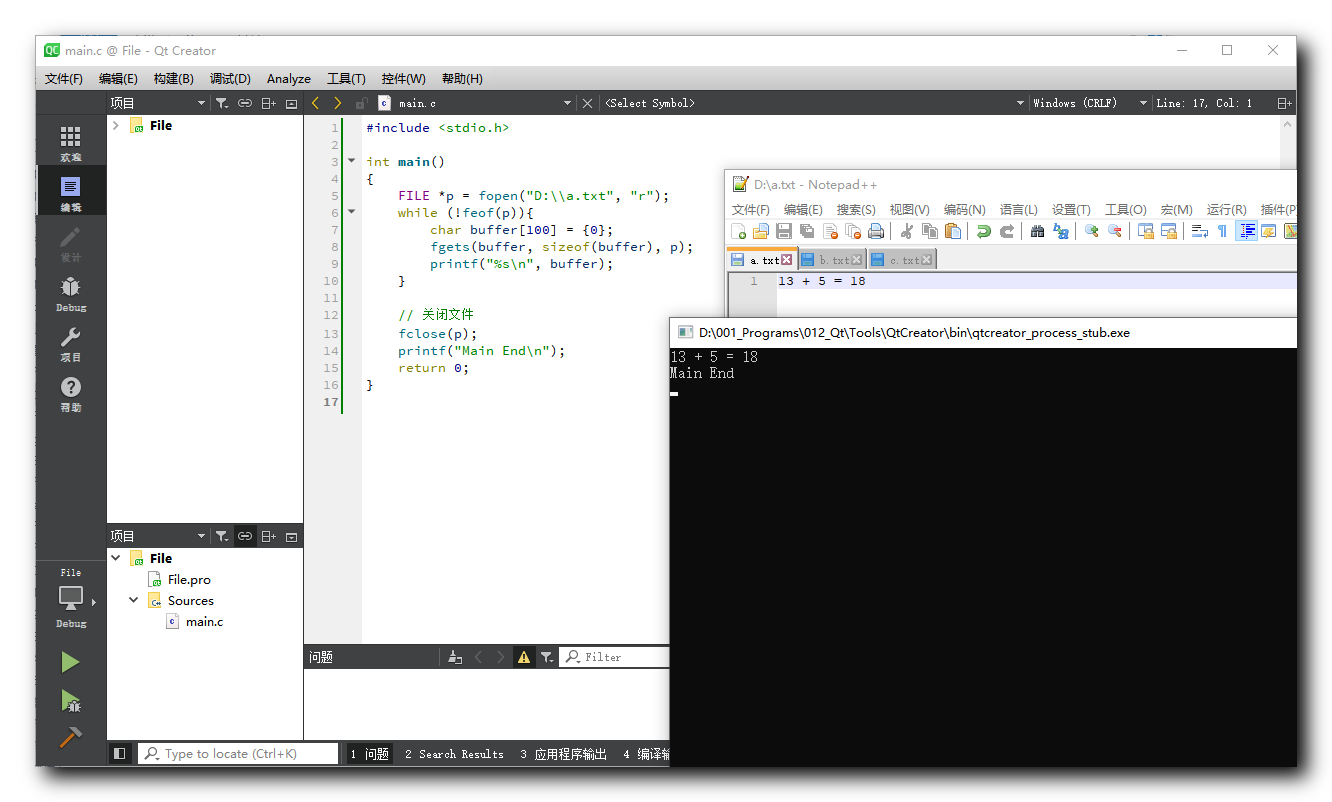This screenshot has width=1332, height=802.
Task: Click Save icon in Notepad++ toolbar
Action: pos(784,231)
